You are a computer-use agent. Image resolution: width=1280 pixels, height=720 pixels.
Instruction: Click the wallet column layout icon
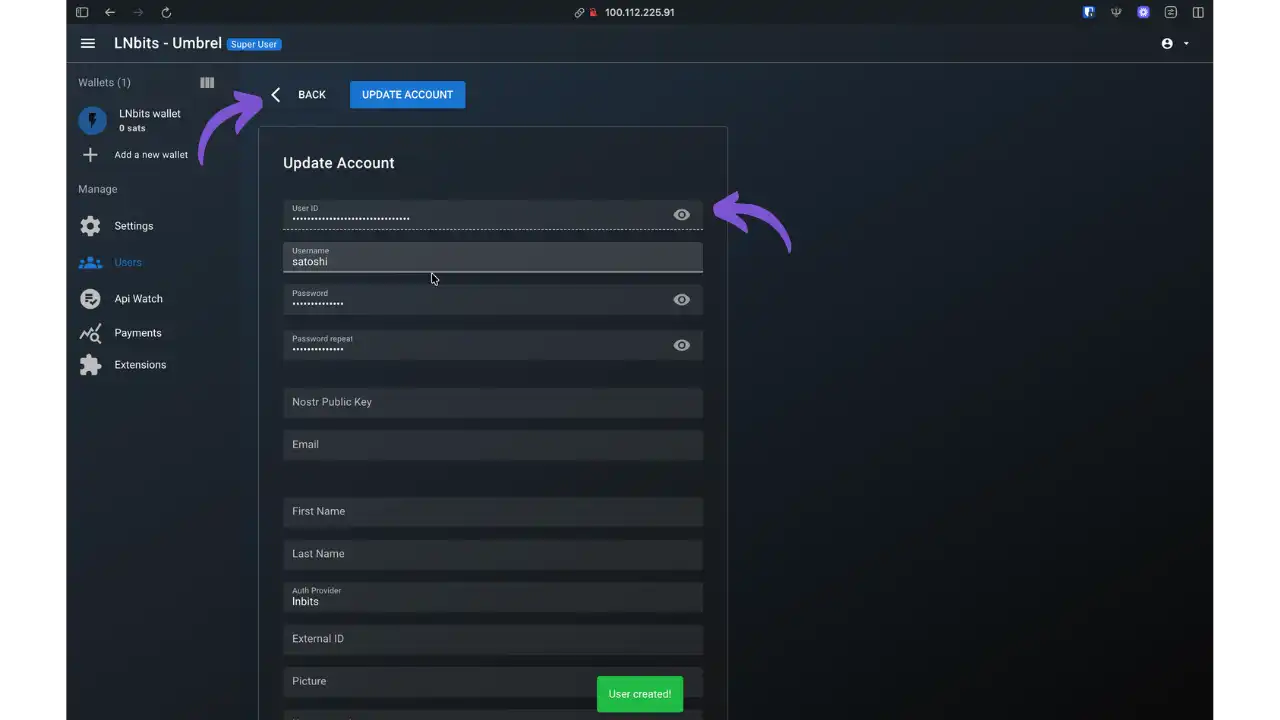(x=207, y=83)
